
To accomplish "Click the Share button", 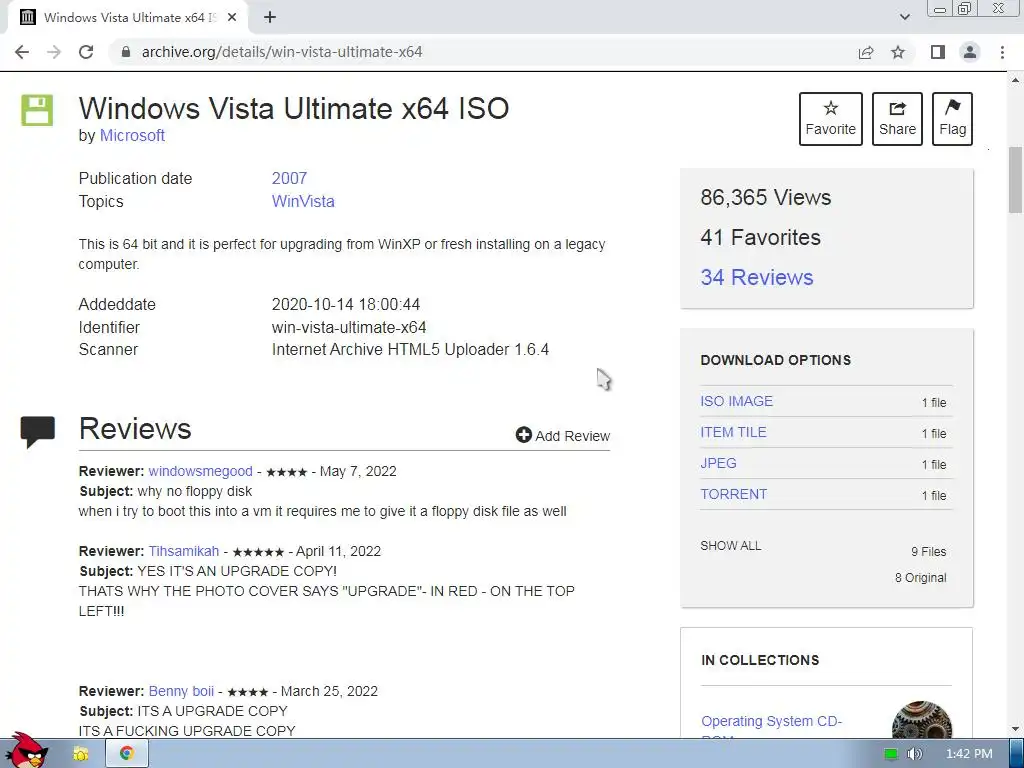I will tap(897, 119).
